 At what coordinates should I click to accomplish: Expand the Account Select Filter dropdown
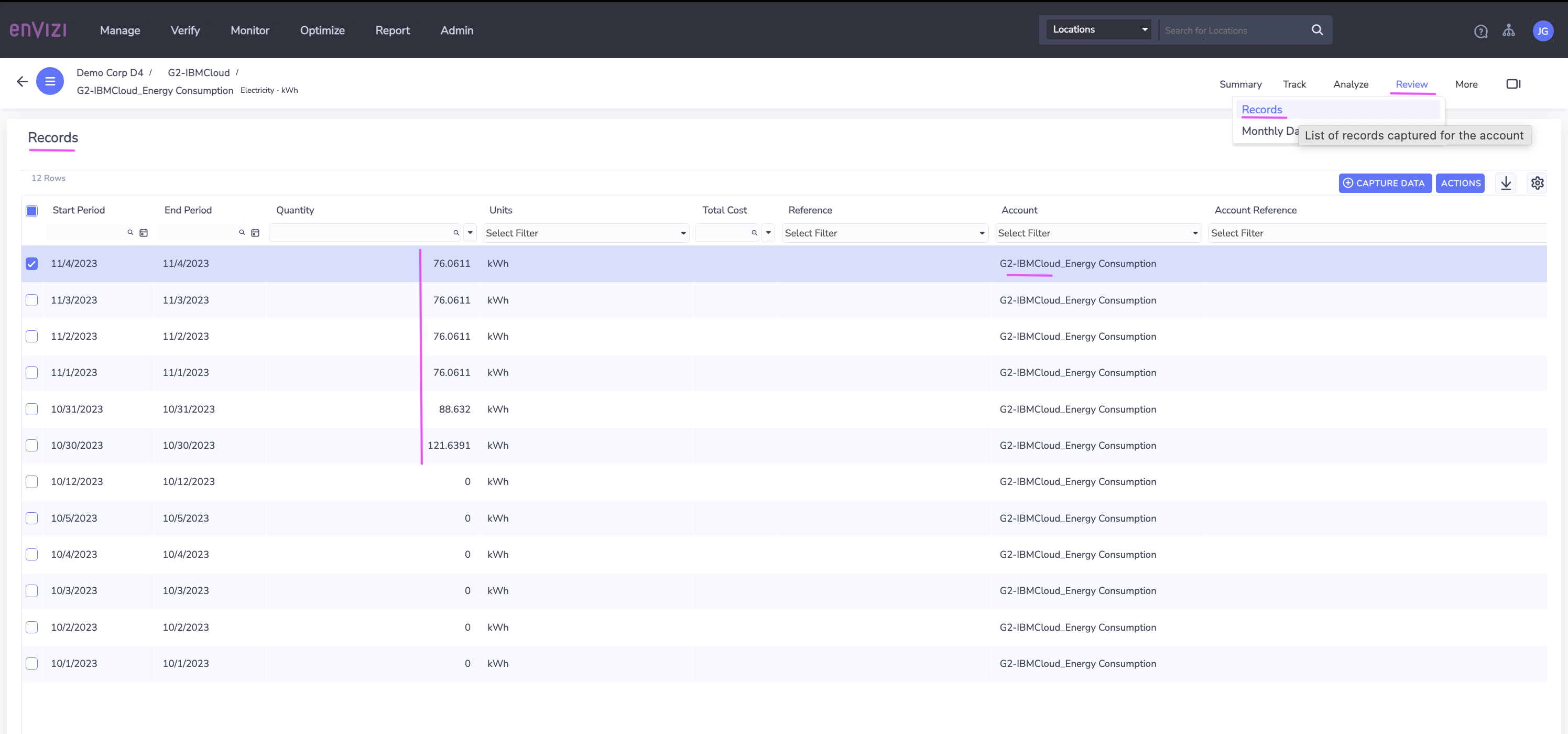click(x=1097, y=233)
